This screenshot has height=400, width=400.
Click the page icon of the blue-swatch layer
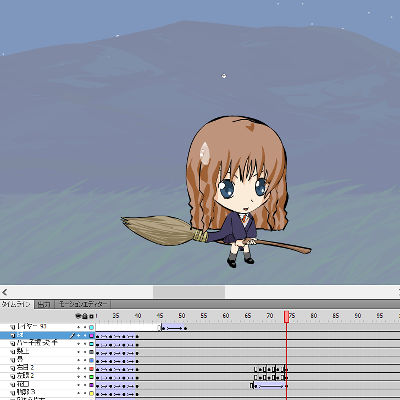click(13, 360)
